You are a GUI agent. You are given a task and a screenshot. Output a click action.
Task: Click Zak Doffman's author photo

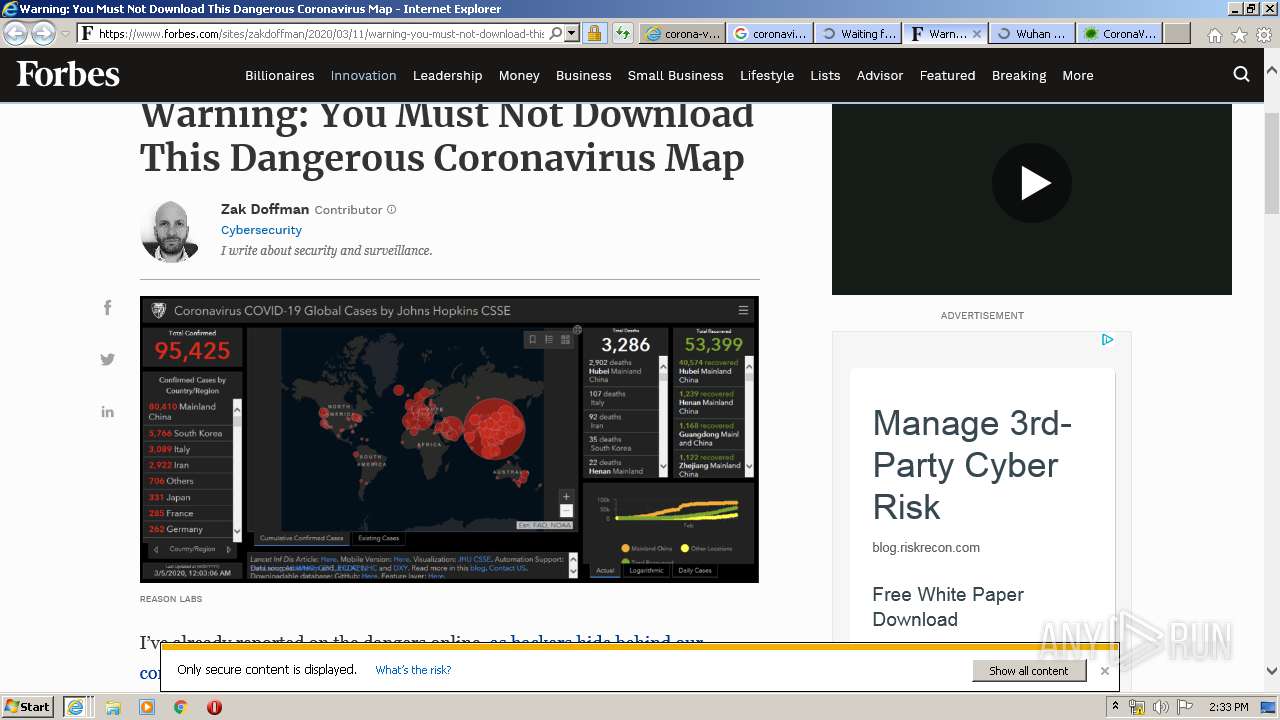coord(170,231)
